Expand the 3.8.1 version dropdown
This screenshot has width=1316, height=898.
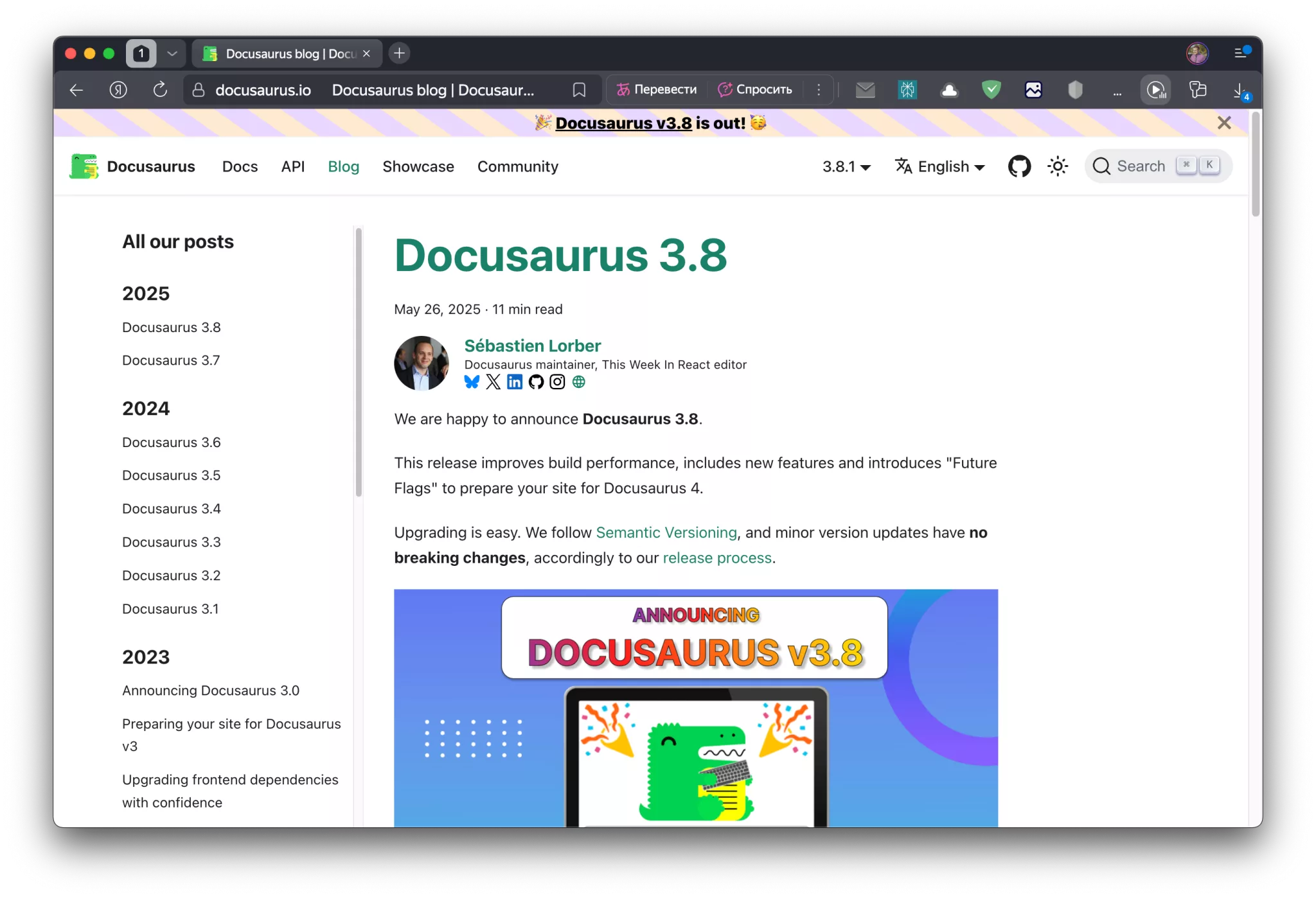846,167
